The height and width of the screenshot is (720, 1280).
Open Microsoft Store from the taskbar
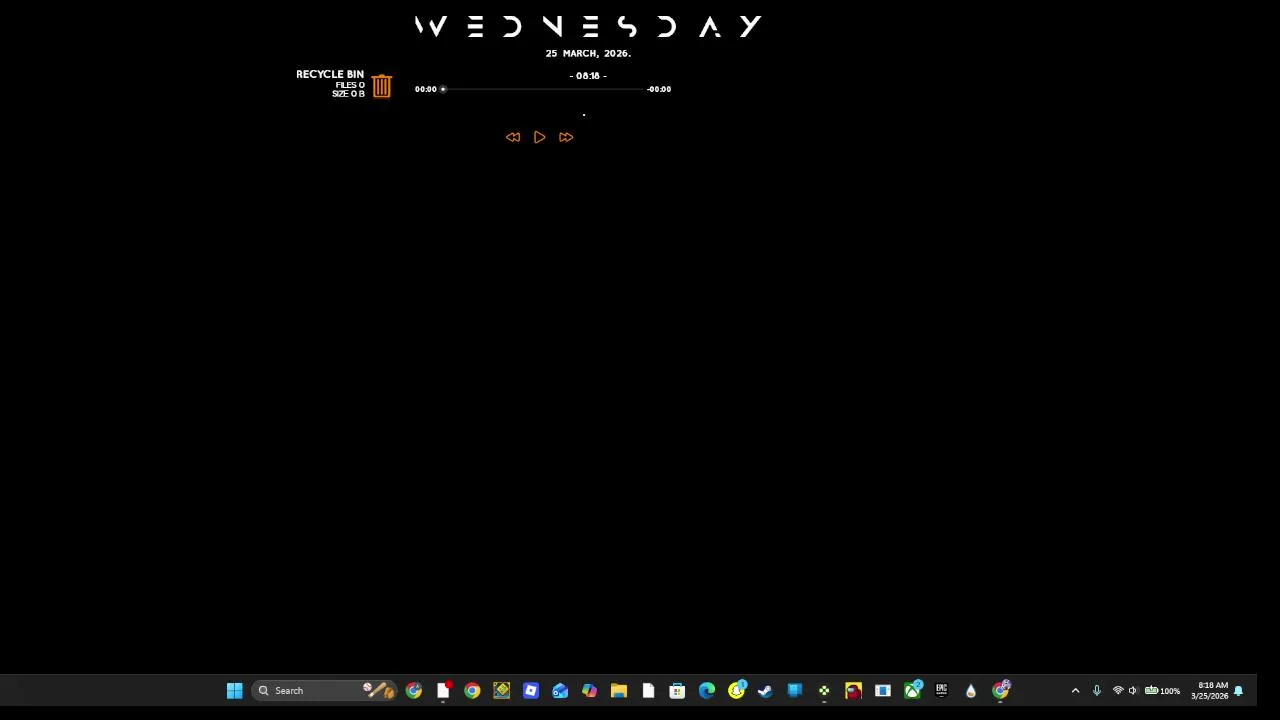(677, 690)
